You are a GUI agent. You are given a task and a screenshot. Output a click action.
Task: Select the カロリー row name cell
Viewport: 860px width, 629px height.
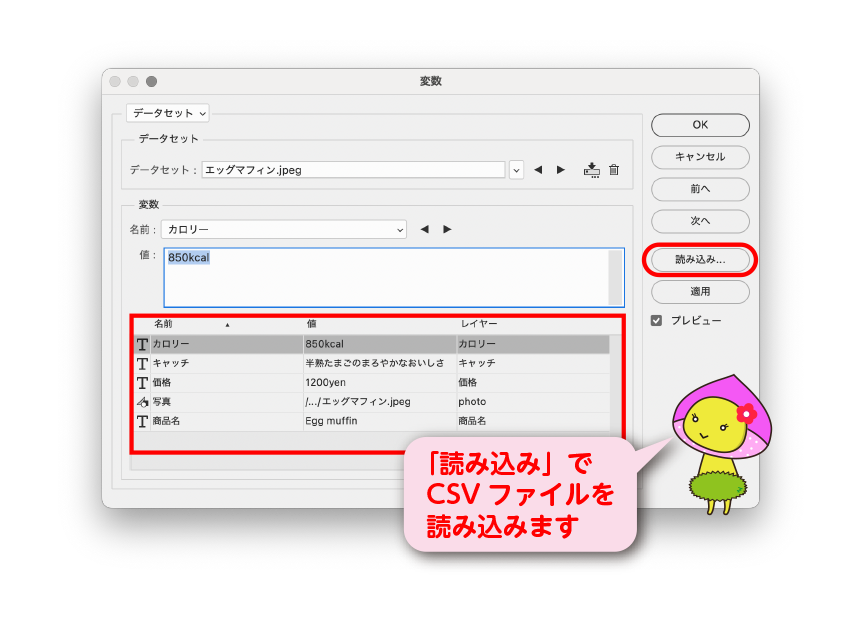(x=227, y=344)
